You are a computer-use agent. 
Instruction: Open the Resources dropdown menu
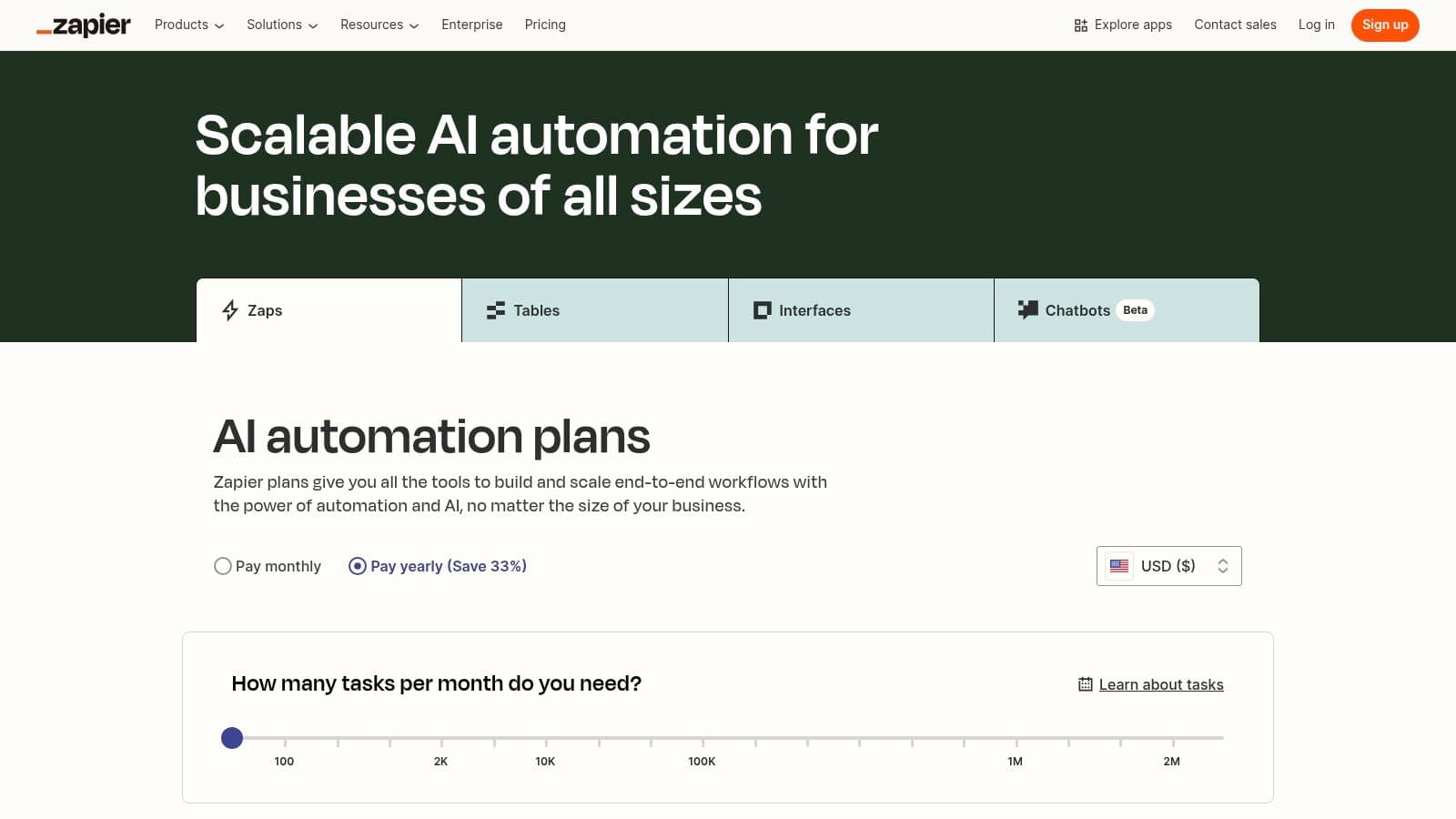point(379,25)
